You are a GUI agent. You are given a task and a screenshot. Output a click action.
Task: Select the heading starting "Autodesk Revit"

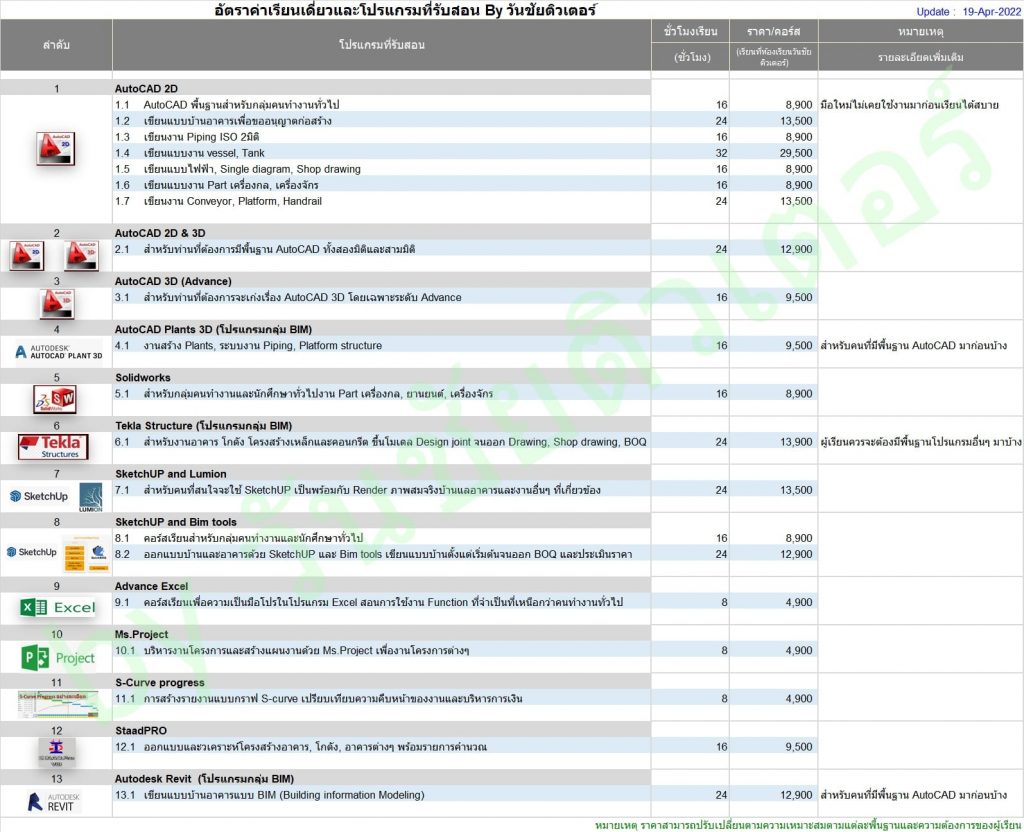click(x=204, y=779)
